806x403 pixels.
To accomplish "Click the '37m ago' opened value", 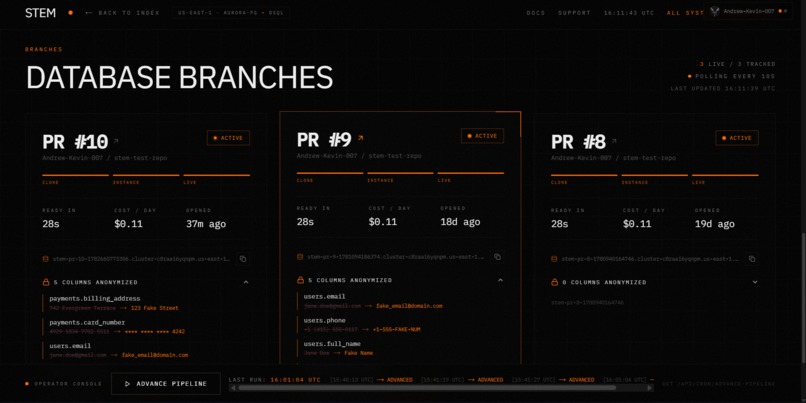I will point(206,224).
